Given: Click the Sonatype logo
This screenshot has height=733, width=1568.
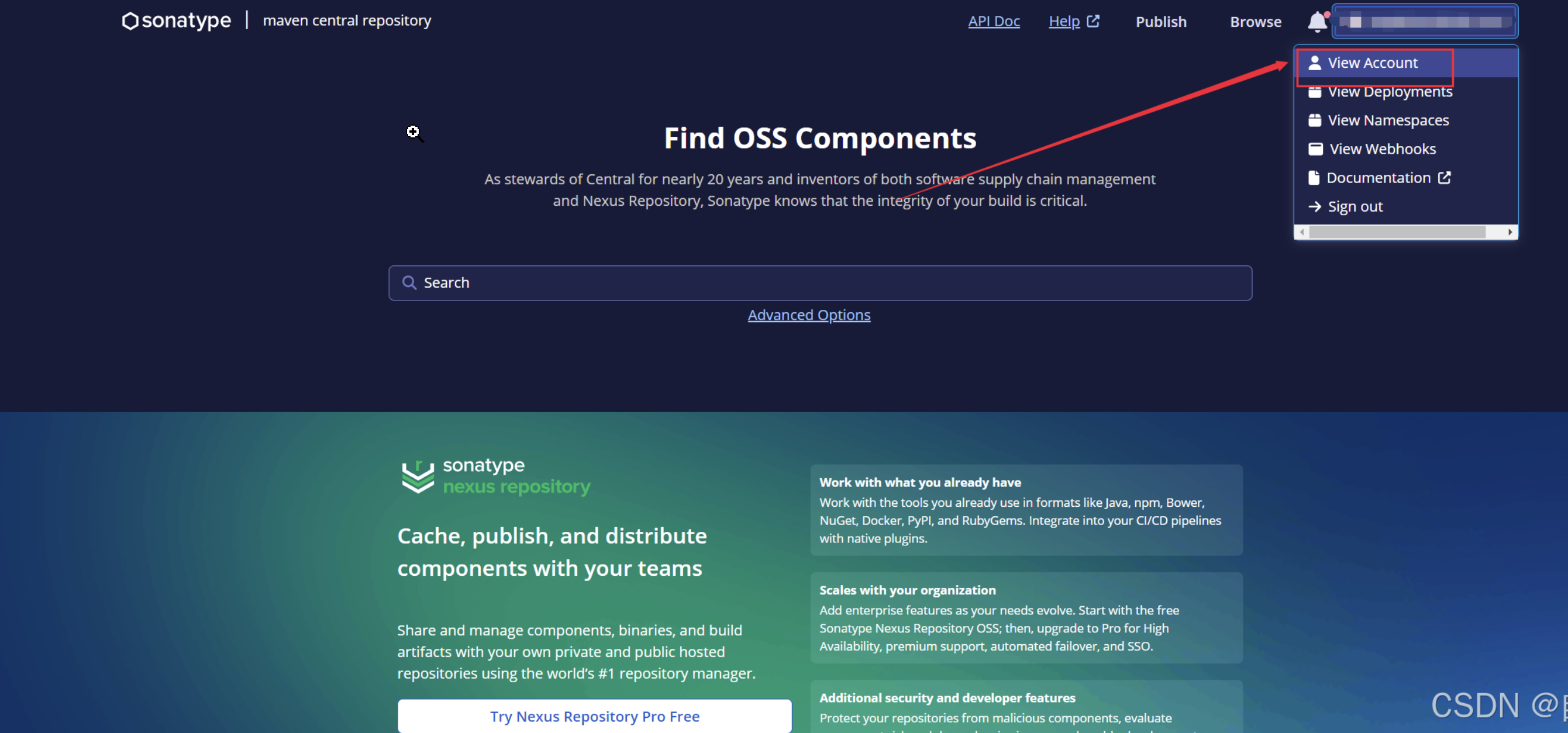Looking at the screenshot, I should tap(177, 20).
